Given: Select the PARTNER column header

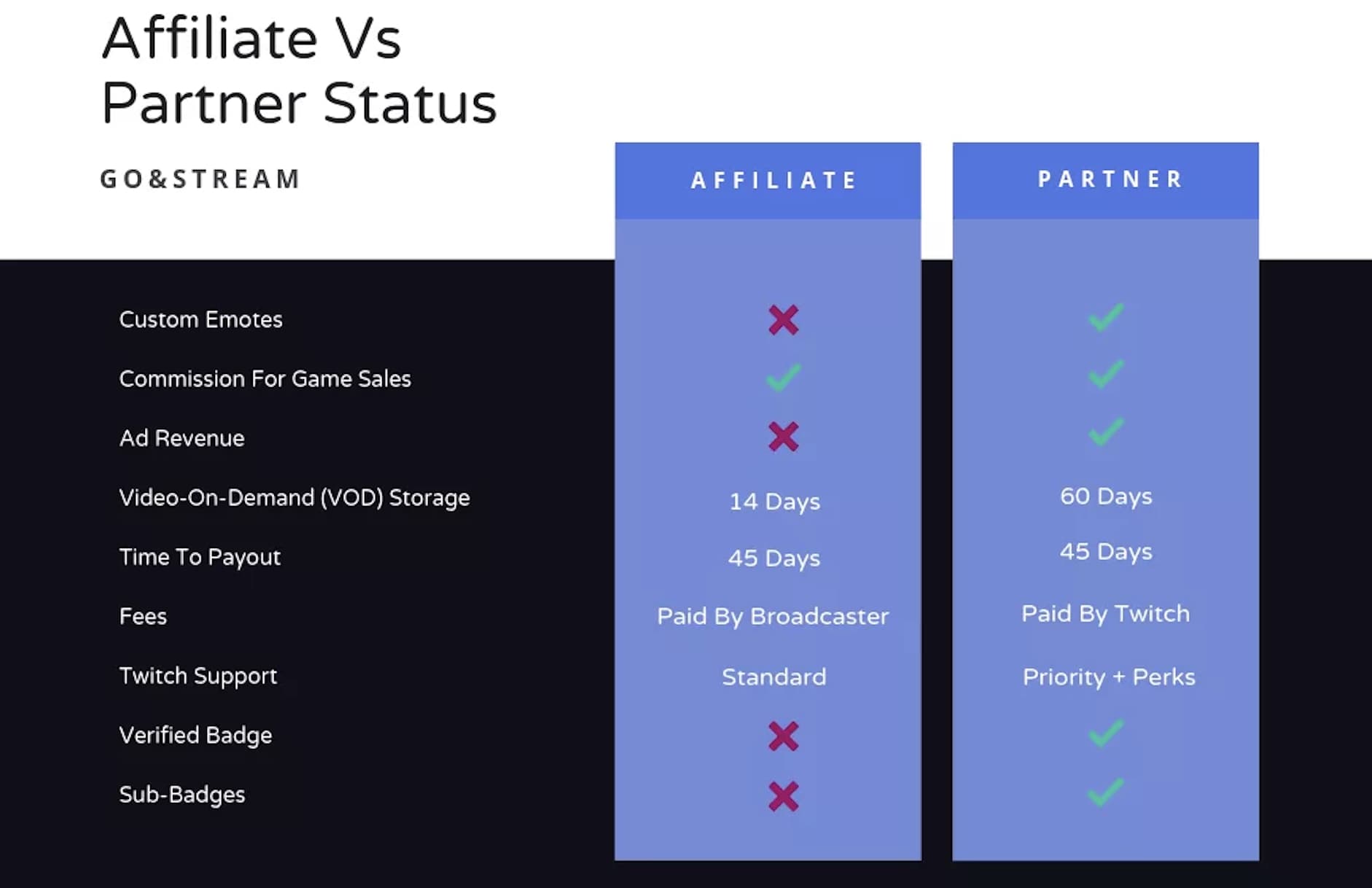Looking at the screenshot, I should click(x=1110, y=179).
